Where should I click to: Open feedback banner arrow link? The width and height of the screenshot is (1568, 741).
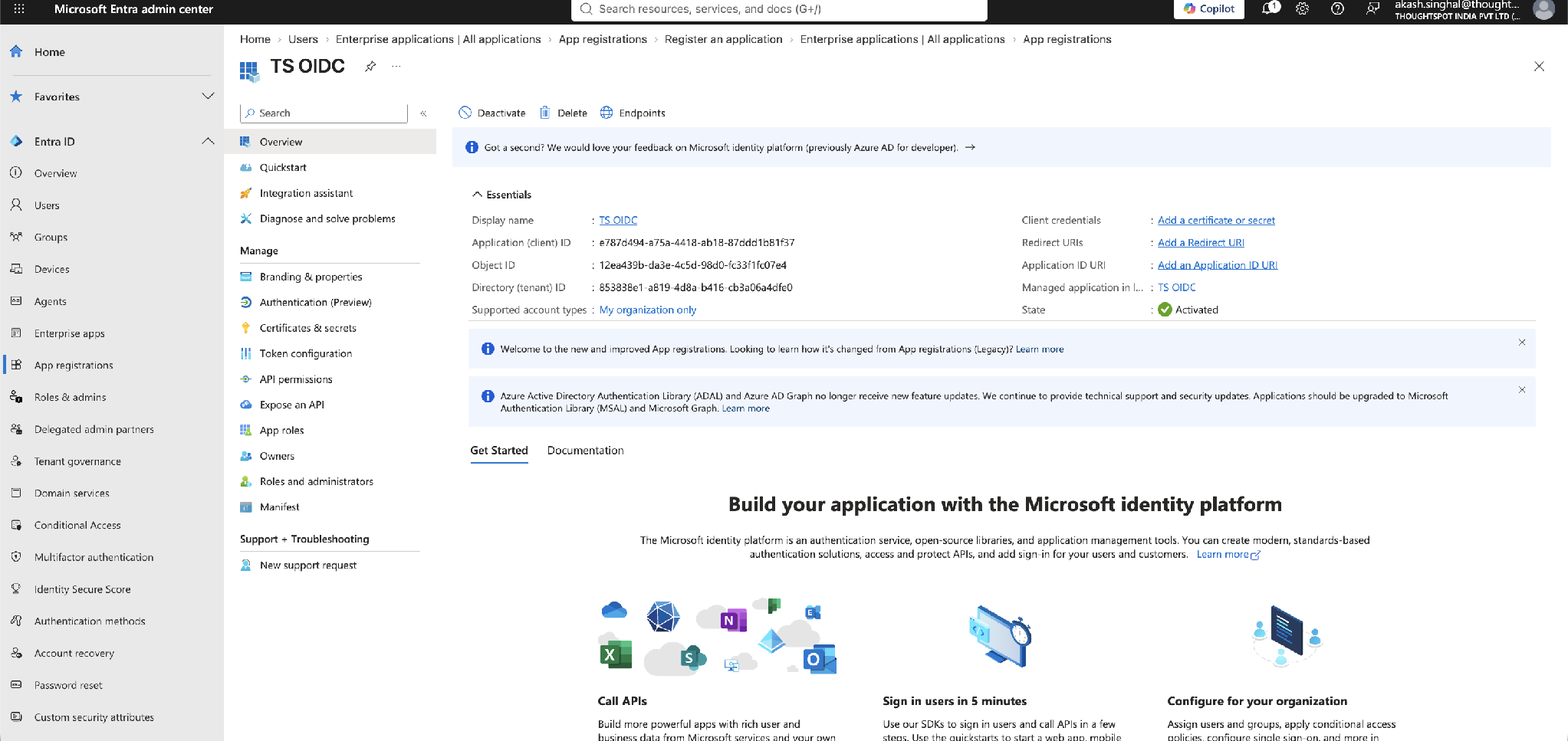pyautogui.click(x=970, y=147)
